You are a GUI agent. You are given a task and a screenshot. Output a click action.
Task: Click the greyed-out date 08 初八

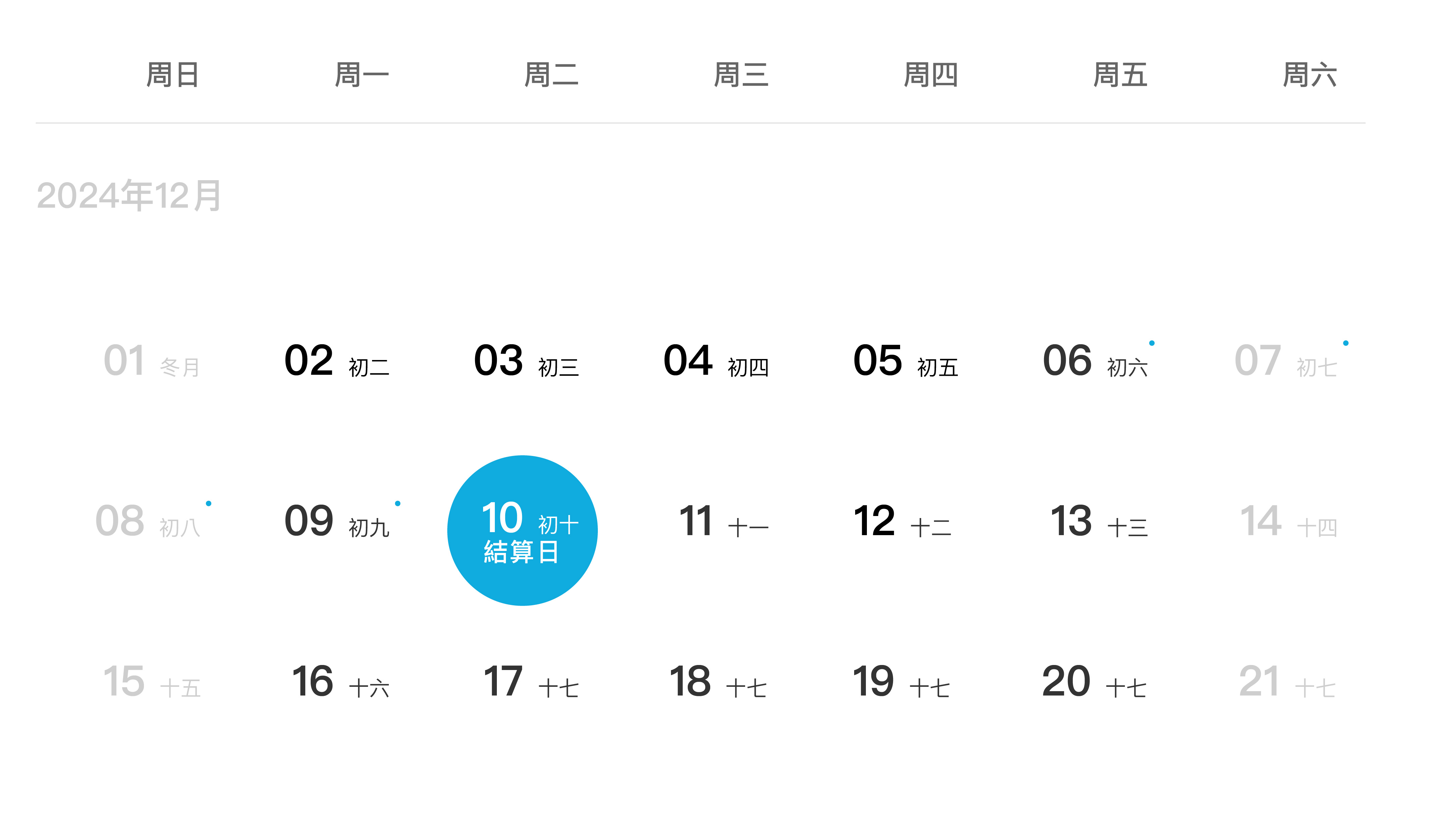[148, 521]
